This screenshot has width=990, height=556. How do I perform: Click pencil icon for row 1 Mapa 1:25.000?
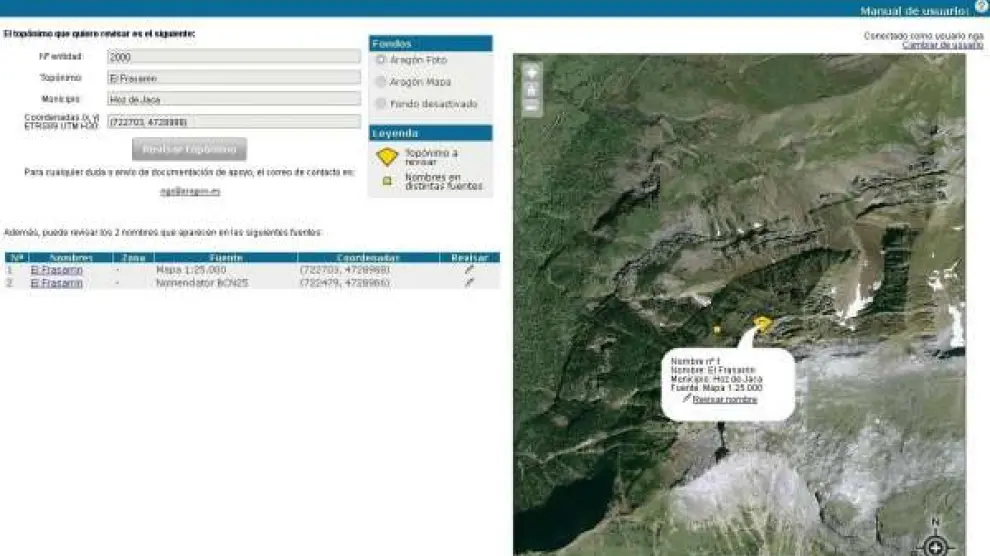tap(469, 270)
